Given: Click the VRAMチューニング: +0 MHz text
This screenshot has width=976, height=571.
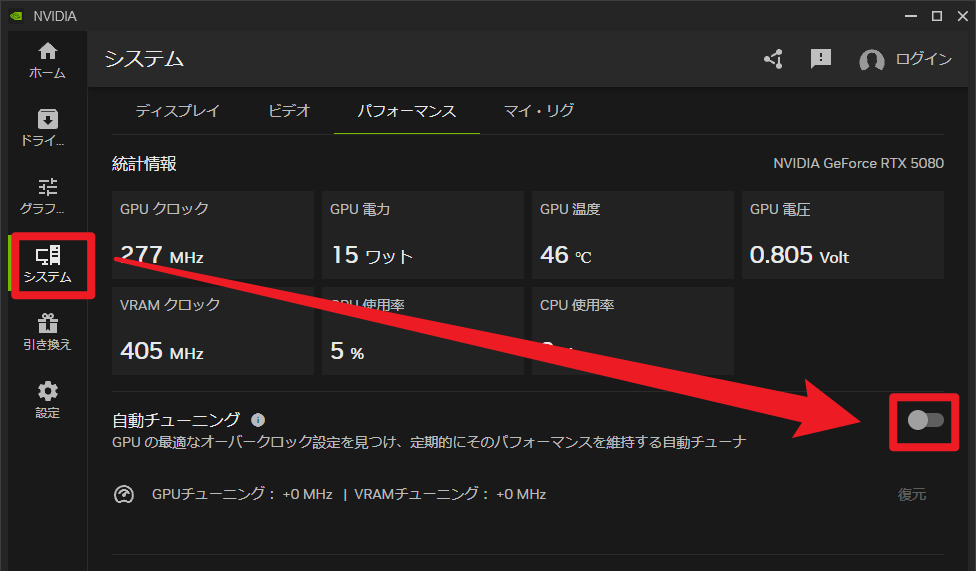Looking at the screenshot, I should tap(450, 494).
